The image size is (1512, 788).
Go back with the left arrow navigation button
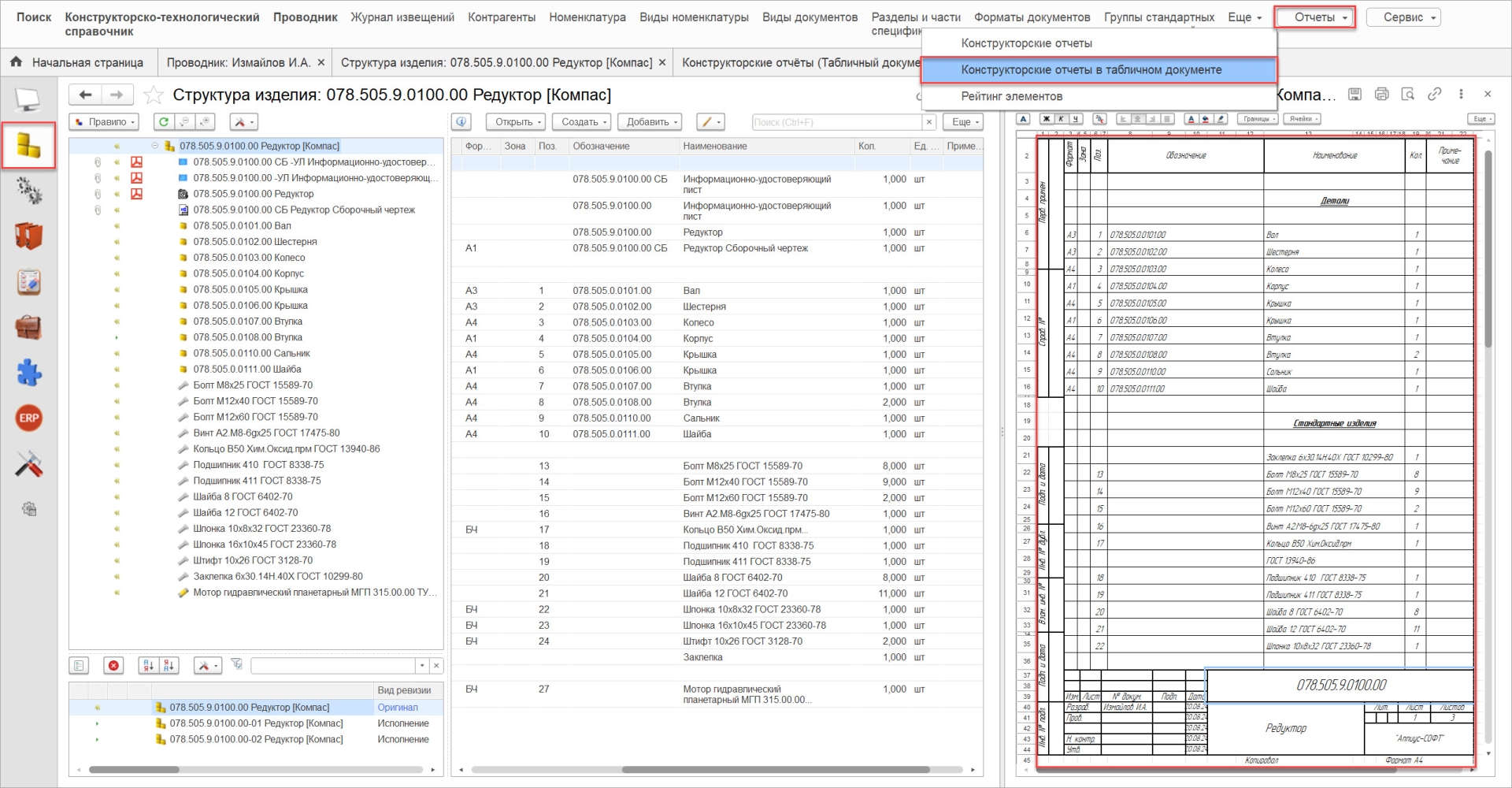[85, 95]
